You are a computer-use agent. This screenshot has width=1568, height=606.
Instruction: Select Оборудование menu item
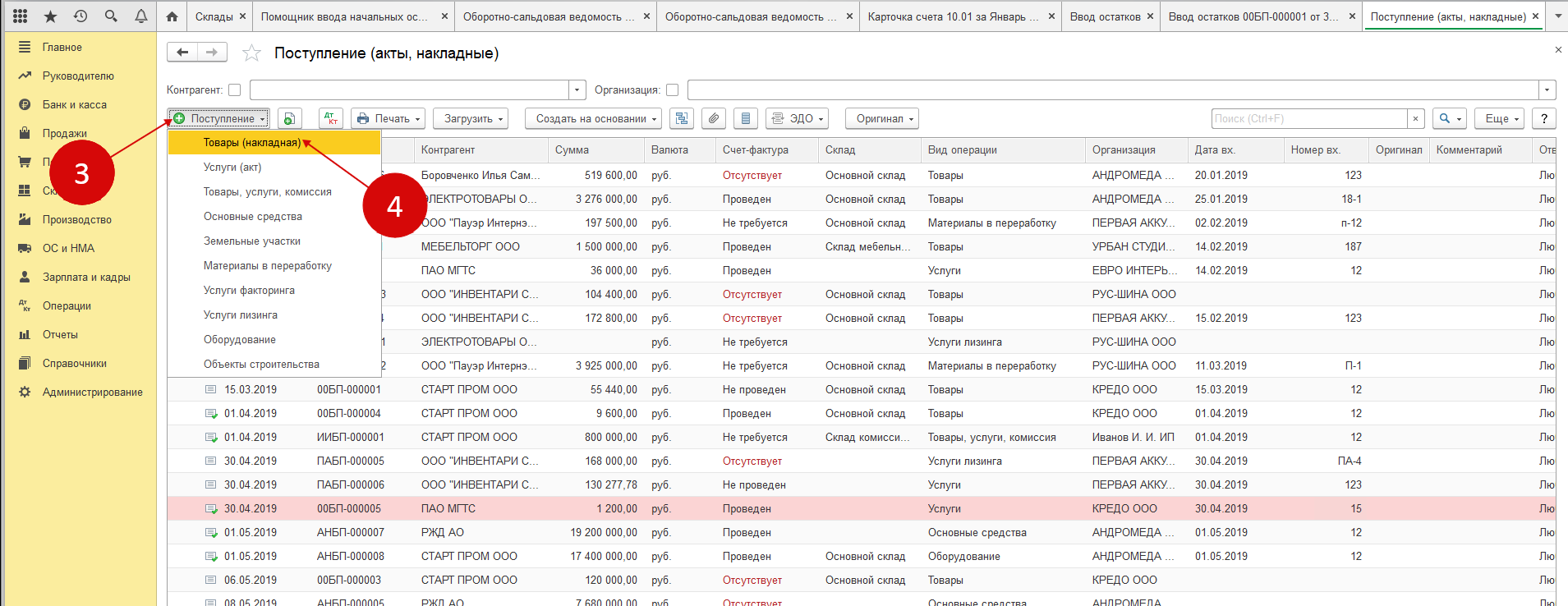click(x=274, y=340)
